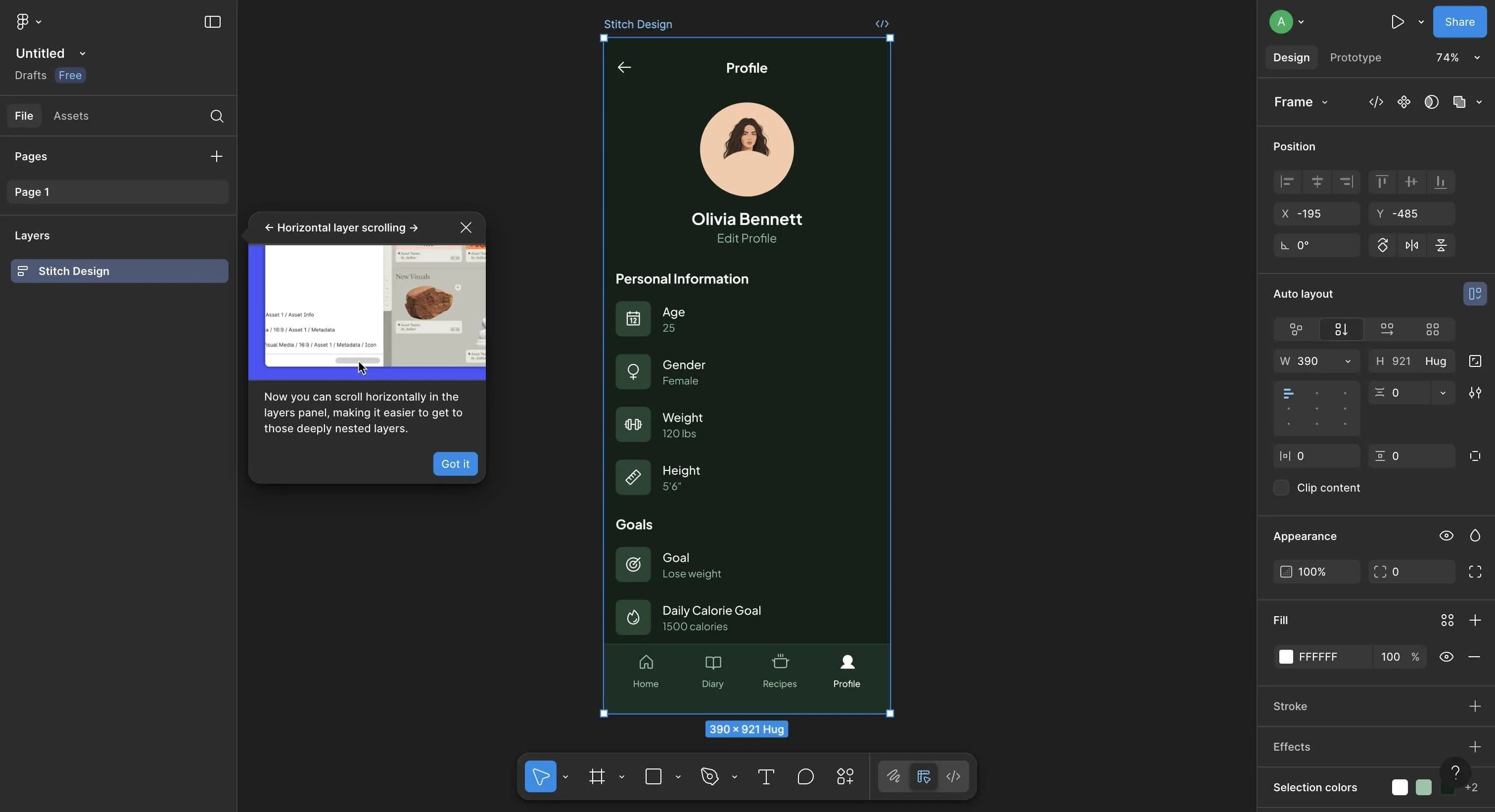Select the Text tool
The image size is (1495, 812).
(x=765, y=776)
